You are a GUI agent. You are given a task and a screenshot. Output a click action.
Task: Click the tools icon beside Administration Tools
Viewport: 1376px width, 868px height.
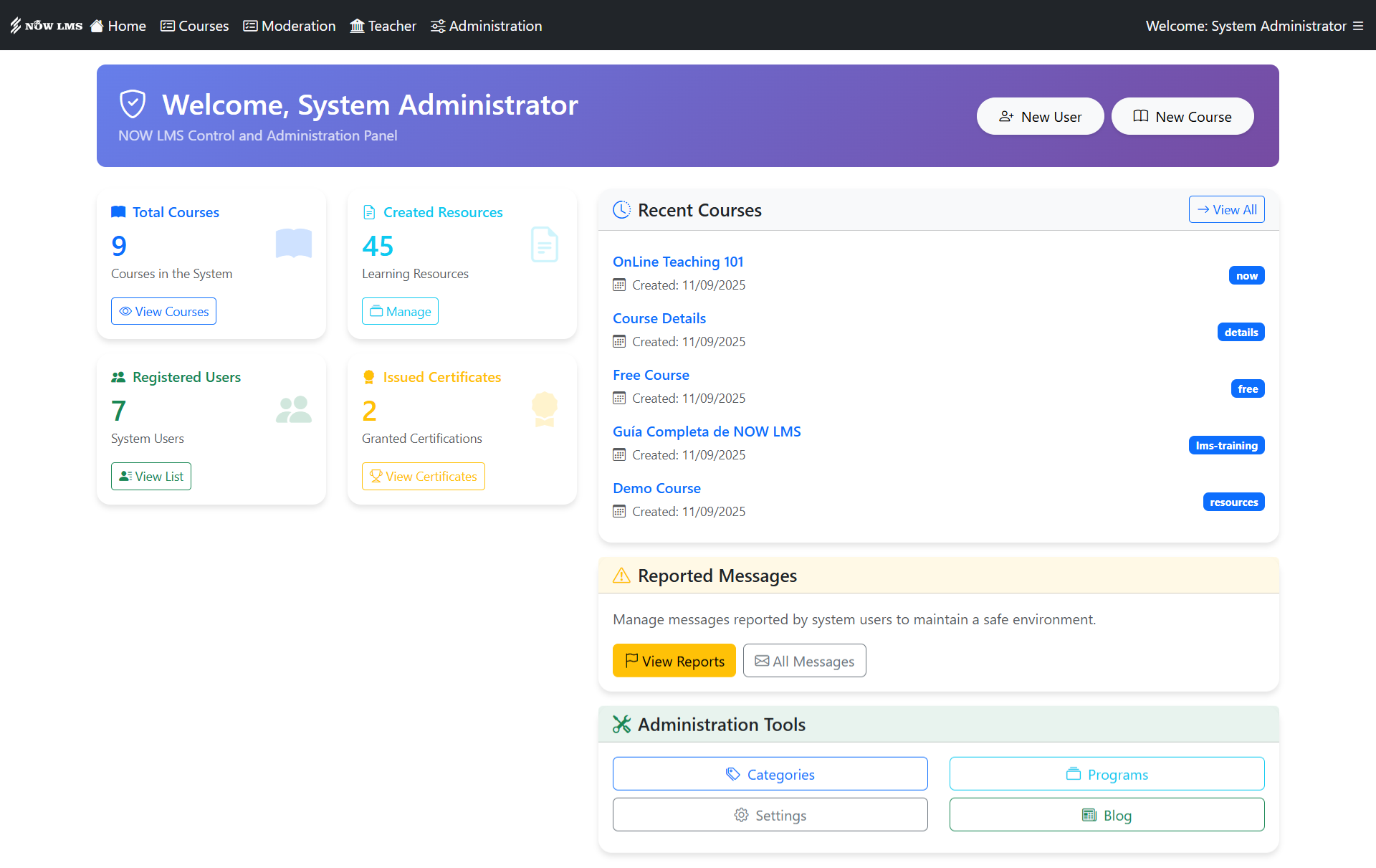[621, 725]
